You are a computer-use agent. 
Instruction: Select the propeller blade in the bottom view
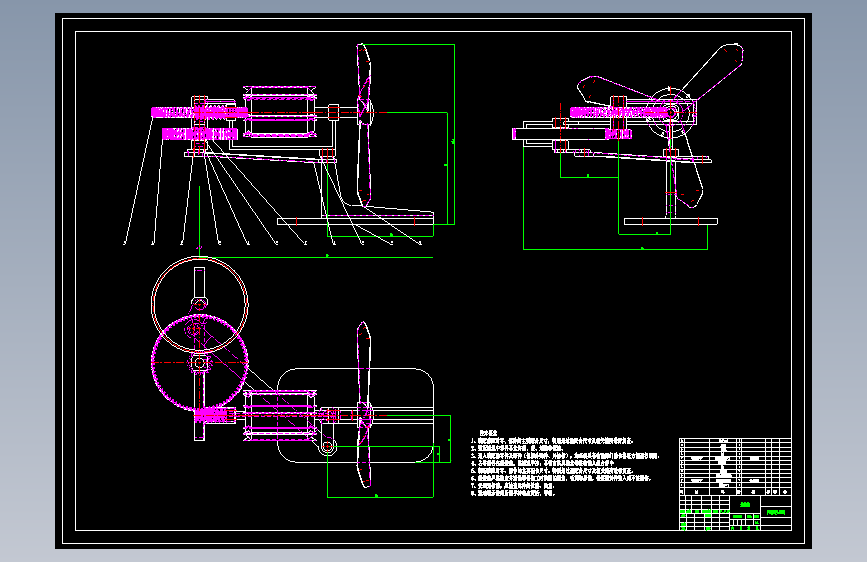pyautogui.click(x=363, y=404)
